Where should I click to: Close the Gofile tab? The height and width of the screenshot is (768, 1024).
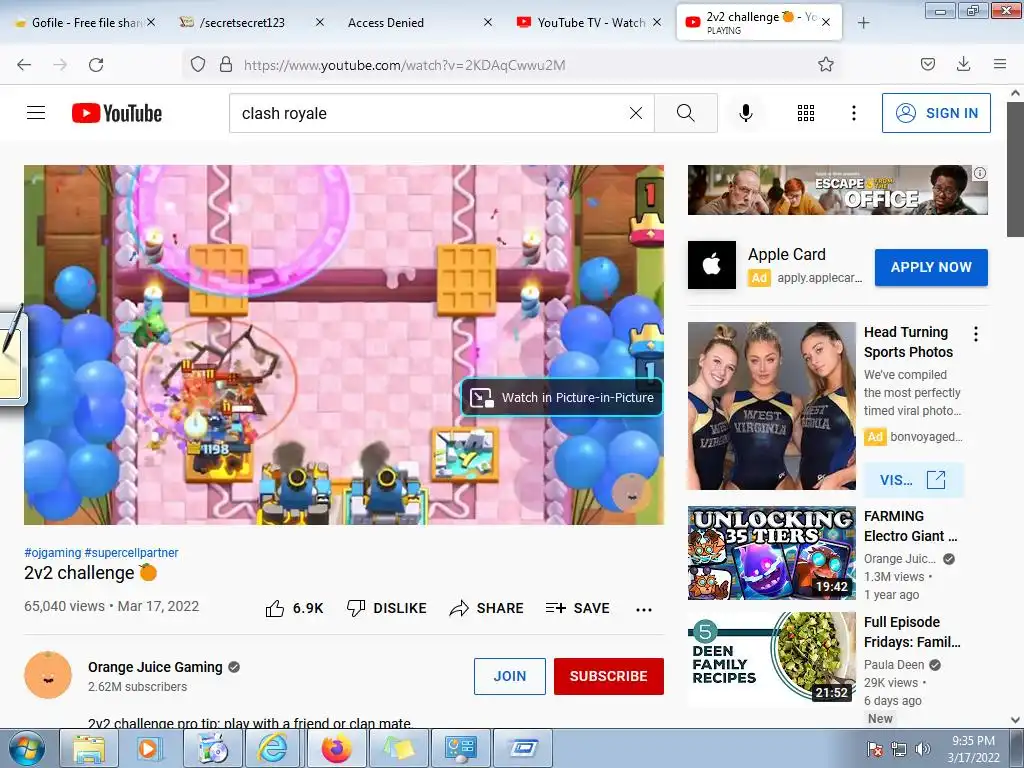151,22
